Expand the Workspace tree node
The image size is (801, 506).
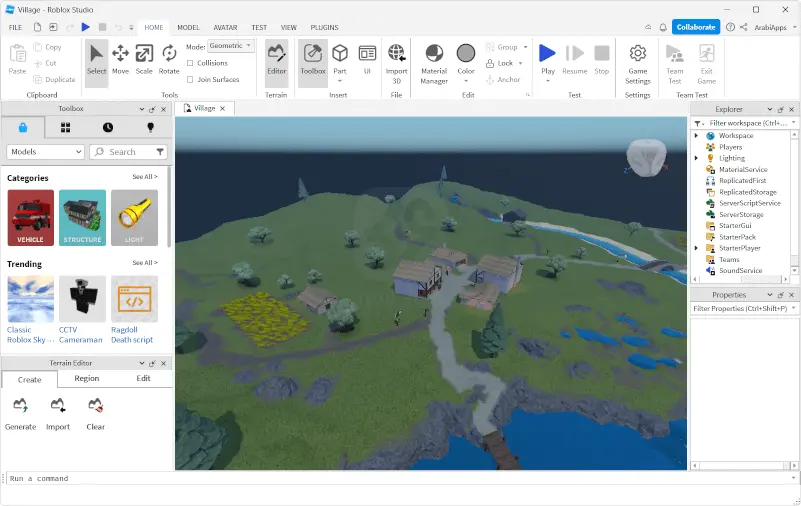[696, 136]
